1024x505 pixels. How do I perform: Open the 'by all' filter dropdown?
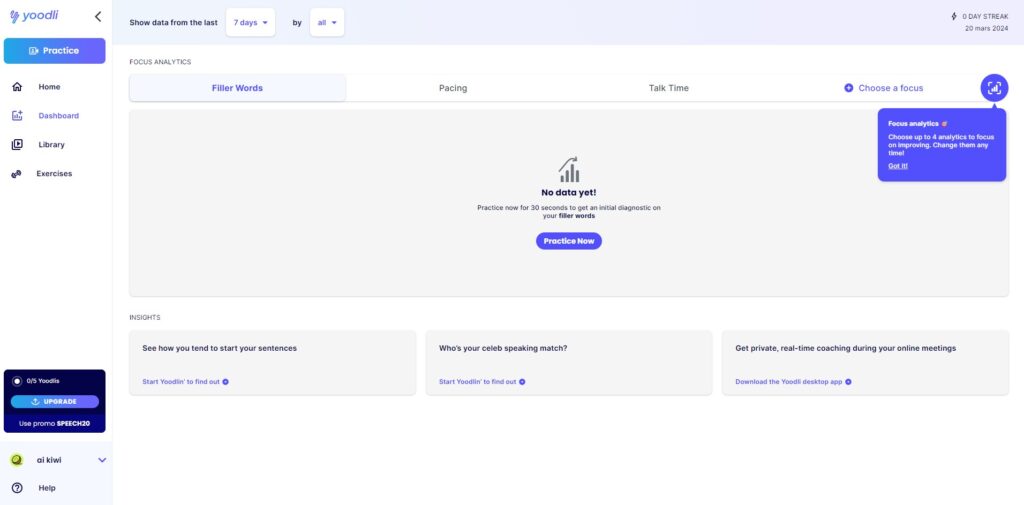click(x=327, y=22)
